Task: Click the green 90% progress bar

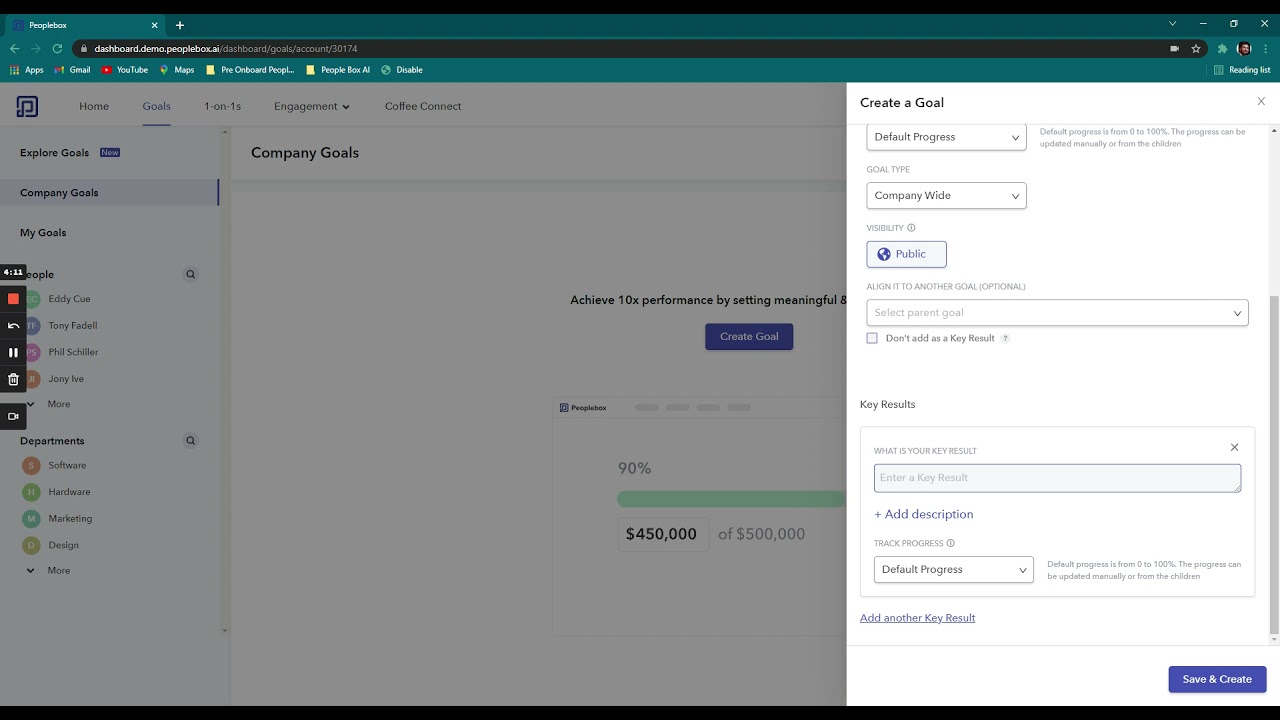Action: 732,499
